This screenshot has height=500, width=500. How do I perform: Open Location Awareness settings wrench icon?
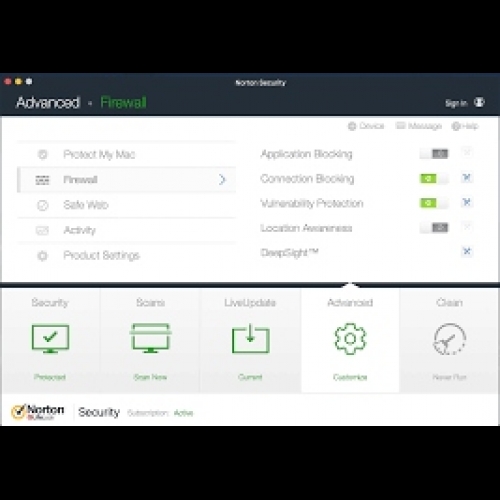pos(467,227)
